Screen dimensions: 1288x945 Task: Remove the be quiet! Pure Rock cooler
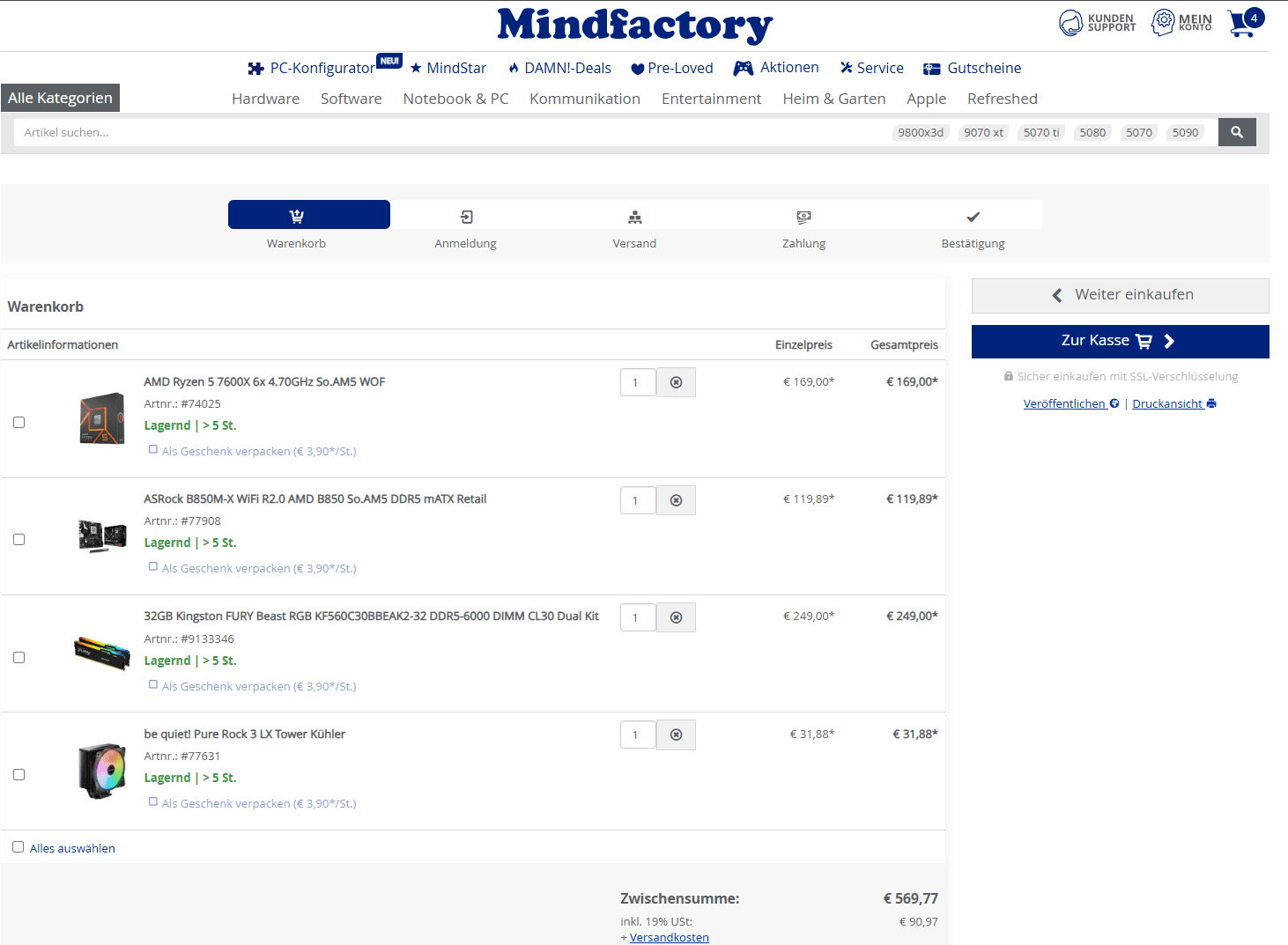coord(676,735)
